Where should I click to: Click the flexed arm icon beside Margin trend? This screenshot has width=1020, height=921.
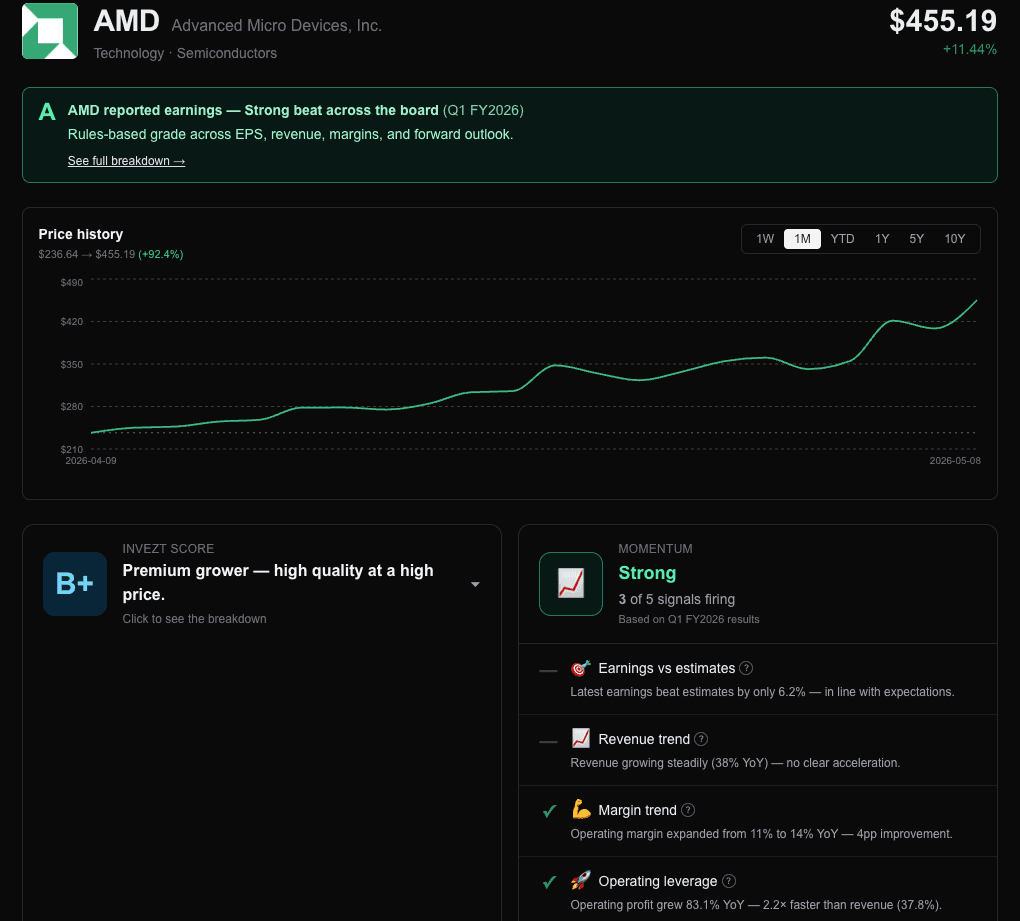coord(580,810)
